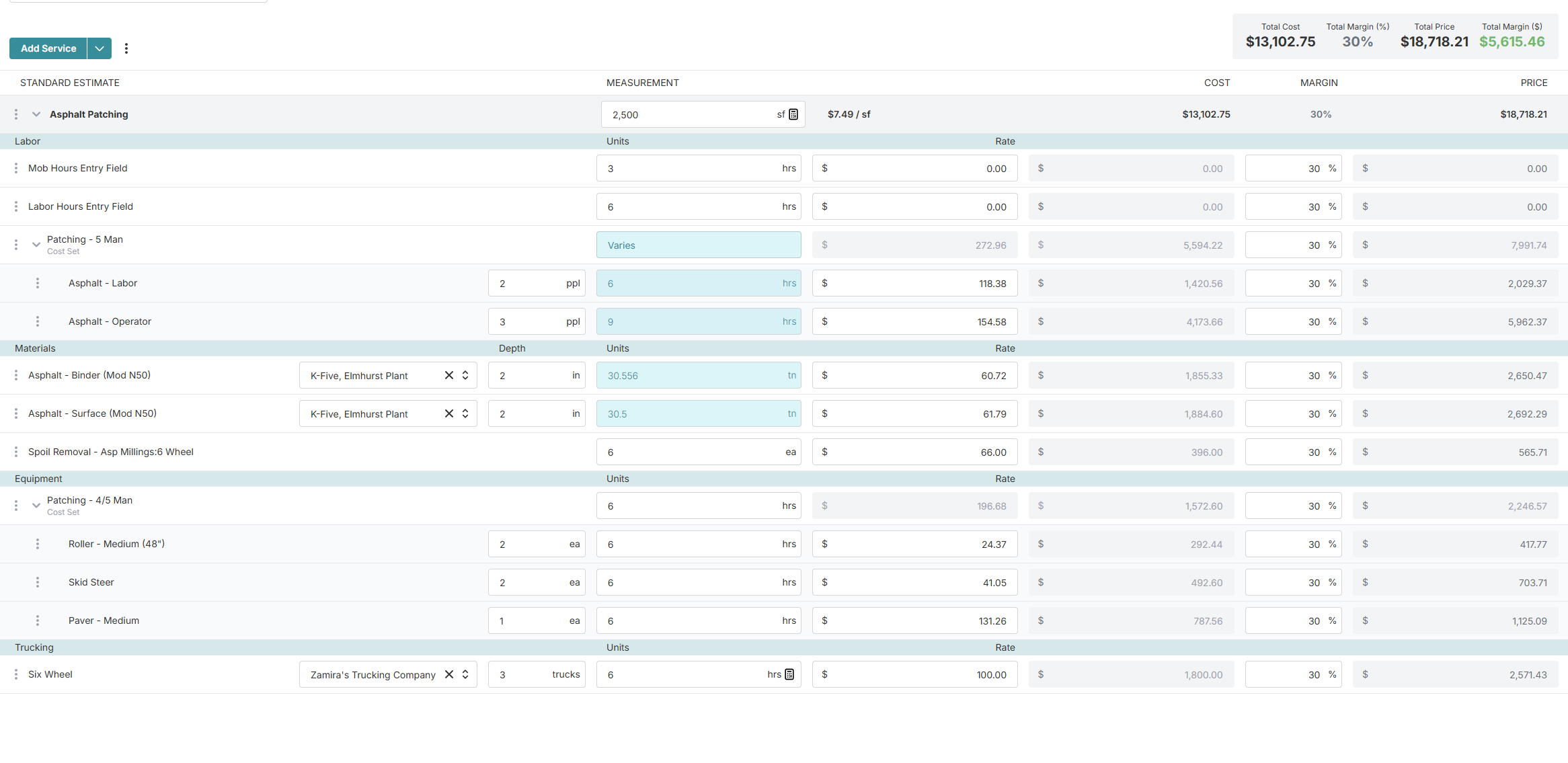This screenshot has height=763, width=1568.
Task: Edit Mob Hours units field
Action: click(x=699, y=168)
